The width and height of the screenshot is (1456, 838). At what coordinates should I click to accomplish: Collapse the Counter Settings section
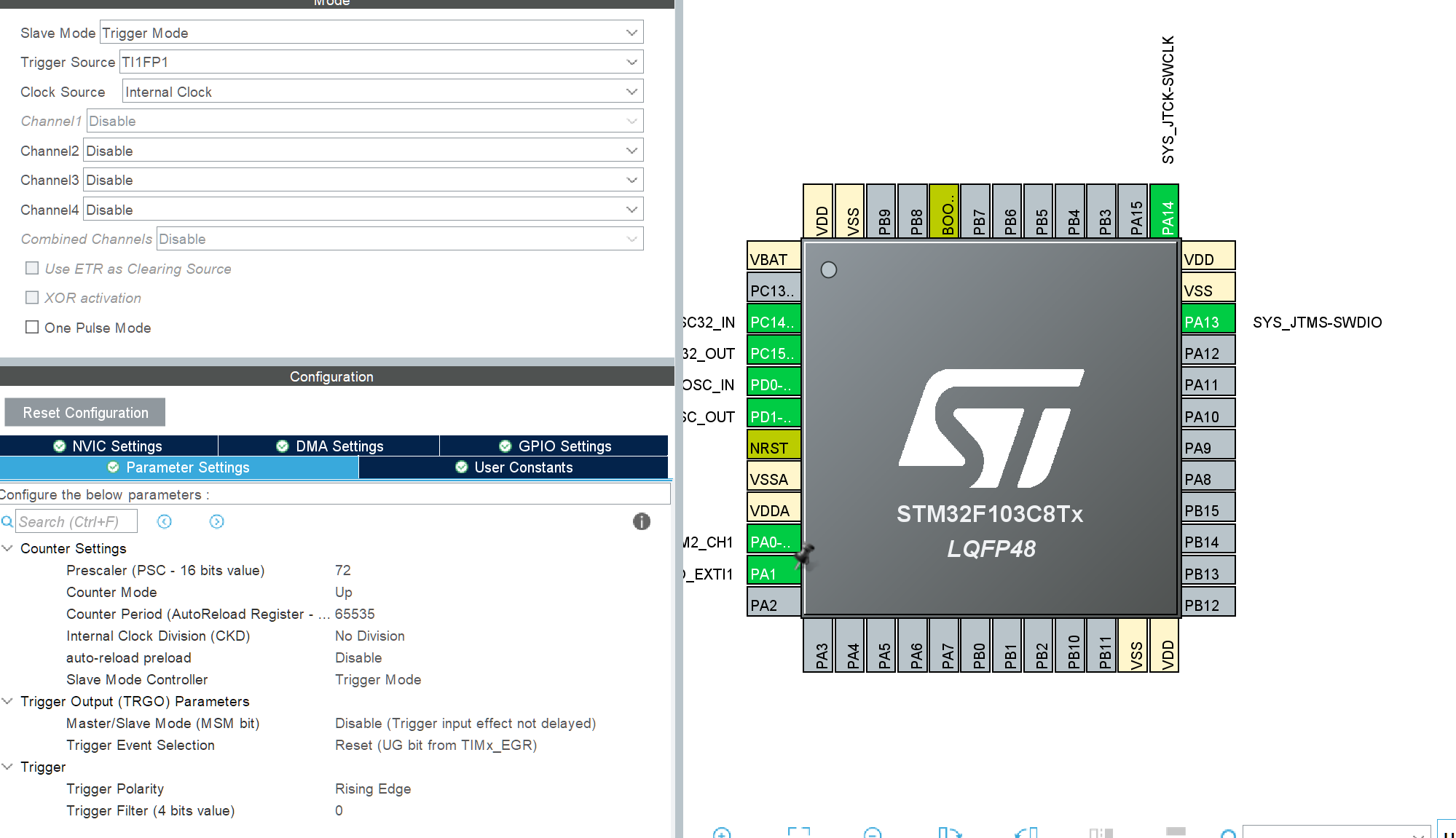(x=8, y=548)
